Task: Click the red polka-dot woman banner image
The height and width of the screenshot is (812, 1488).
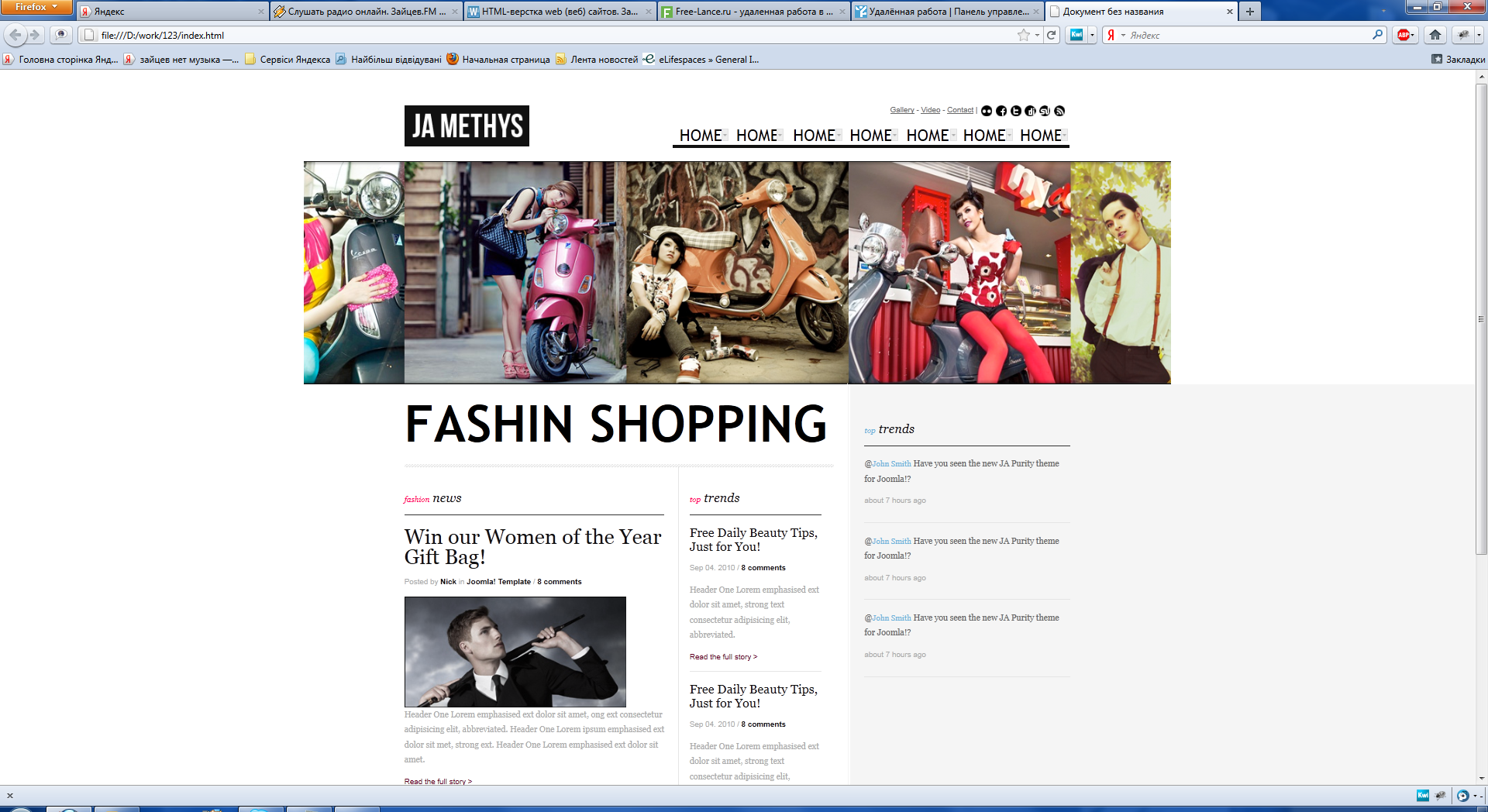Action: click(x=959, y=273)
